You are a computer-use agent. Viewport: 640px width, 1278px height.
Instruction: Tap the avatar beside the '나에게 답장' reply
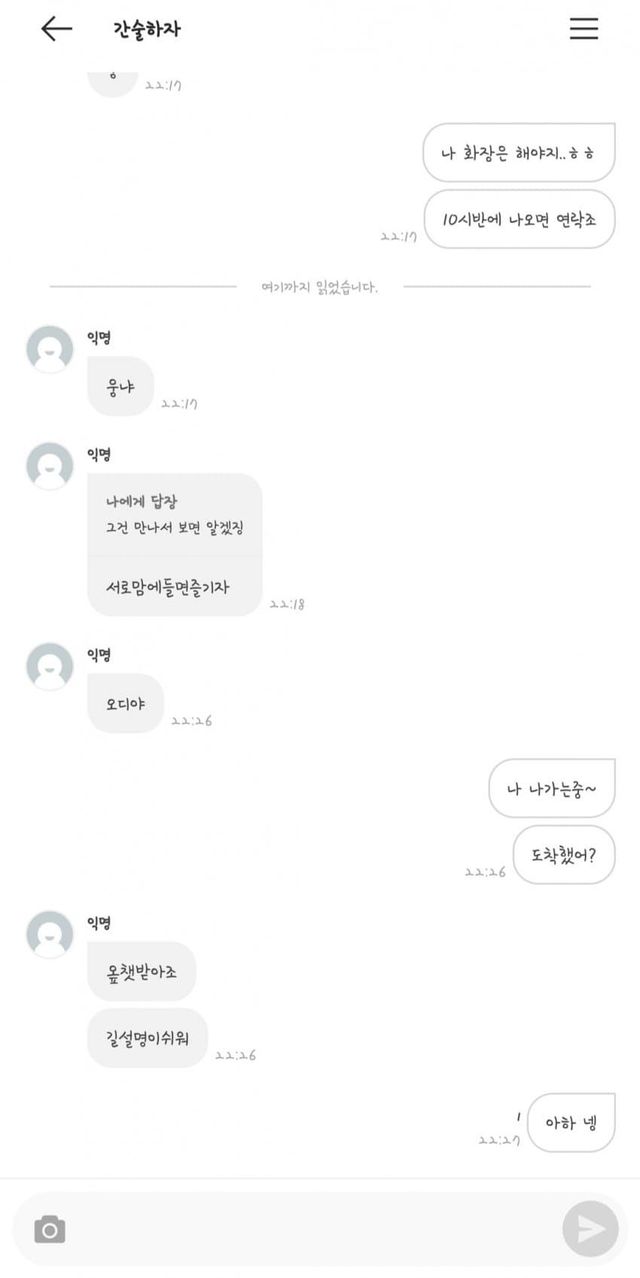50,466
